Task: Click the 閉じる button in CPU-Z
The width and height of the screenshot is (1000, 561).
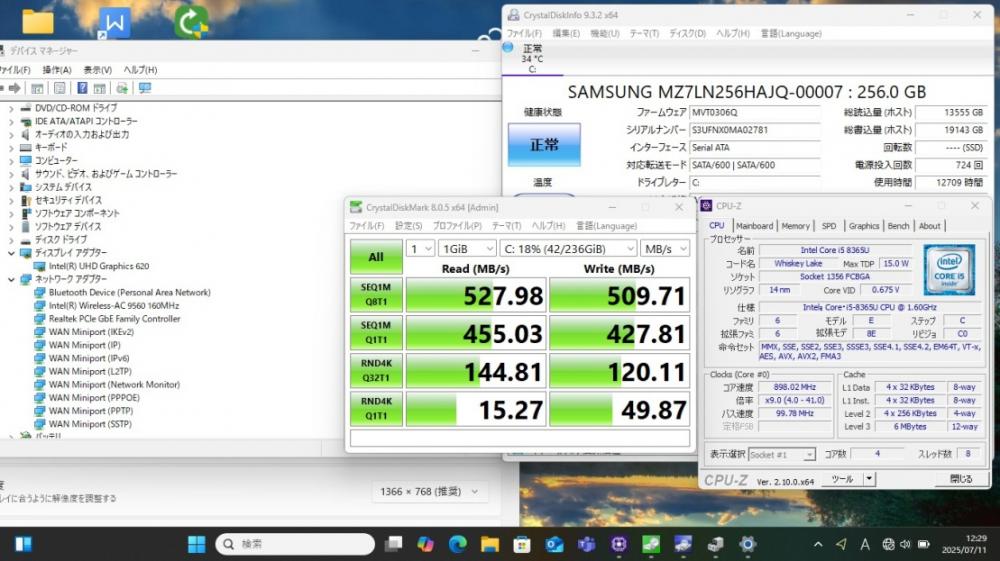Action: click(960, 479)
